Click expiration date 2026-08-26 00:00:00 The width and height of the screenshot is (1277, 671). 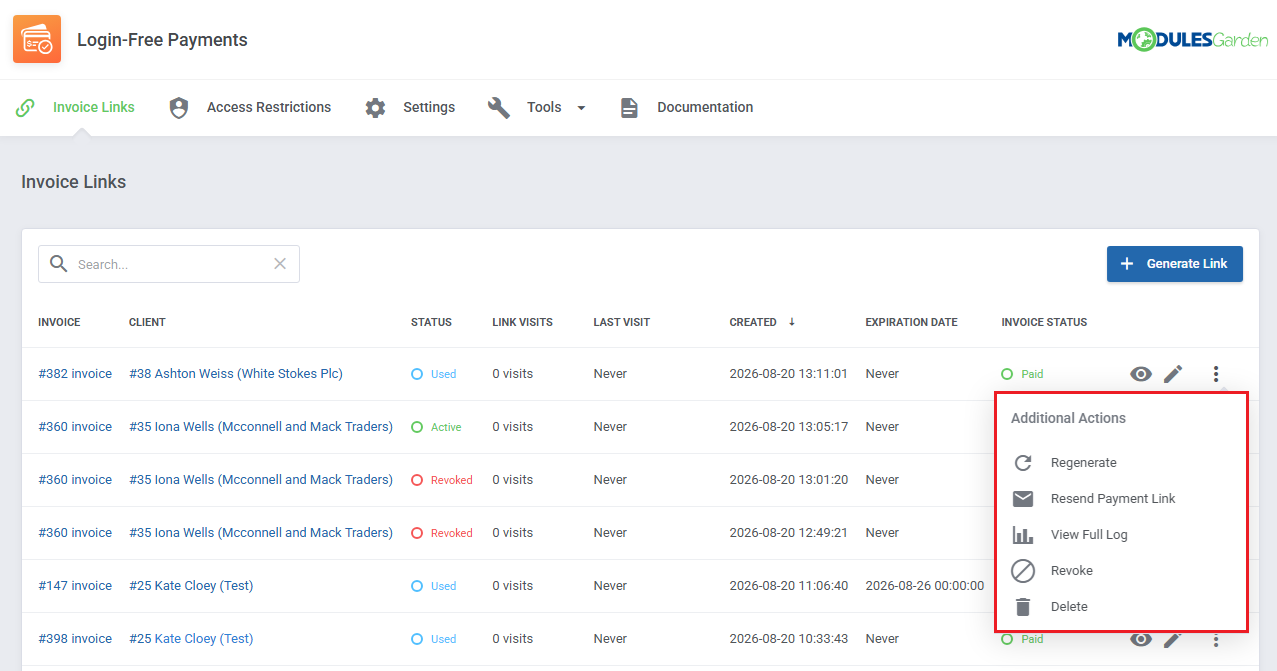(x=925, y=586)
